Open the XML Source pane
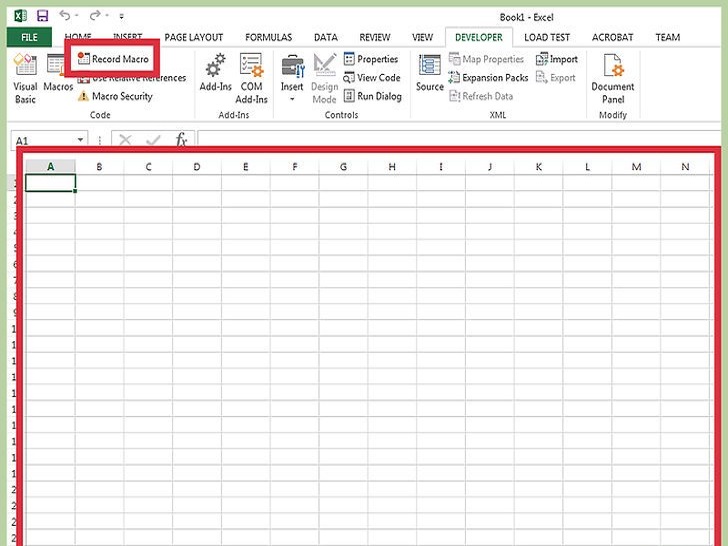Image resolution: width=728 pixels, height=546 pixels. coord(430,75)
